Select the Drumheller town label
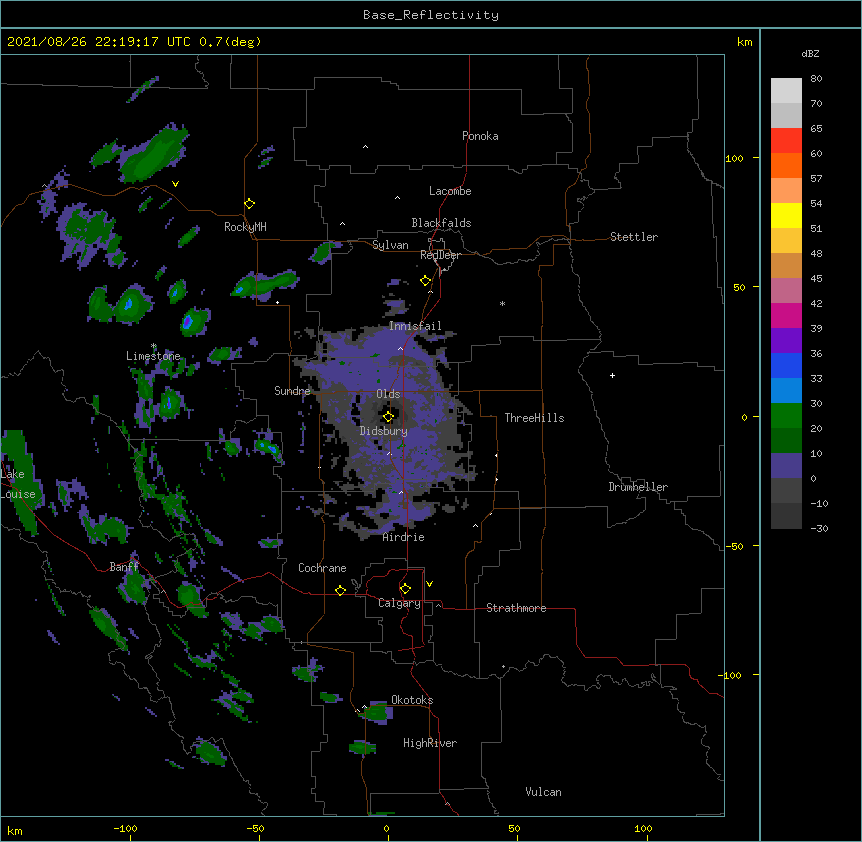 [638, 487]
